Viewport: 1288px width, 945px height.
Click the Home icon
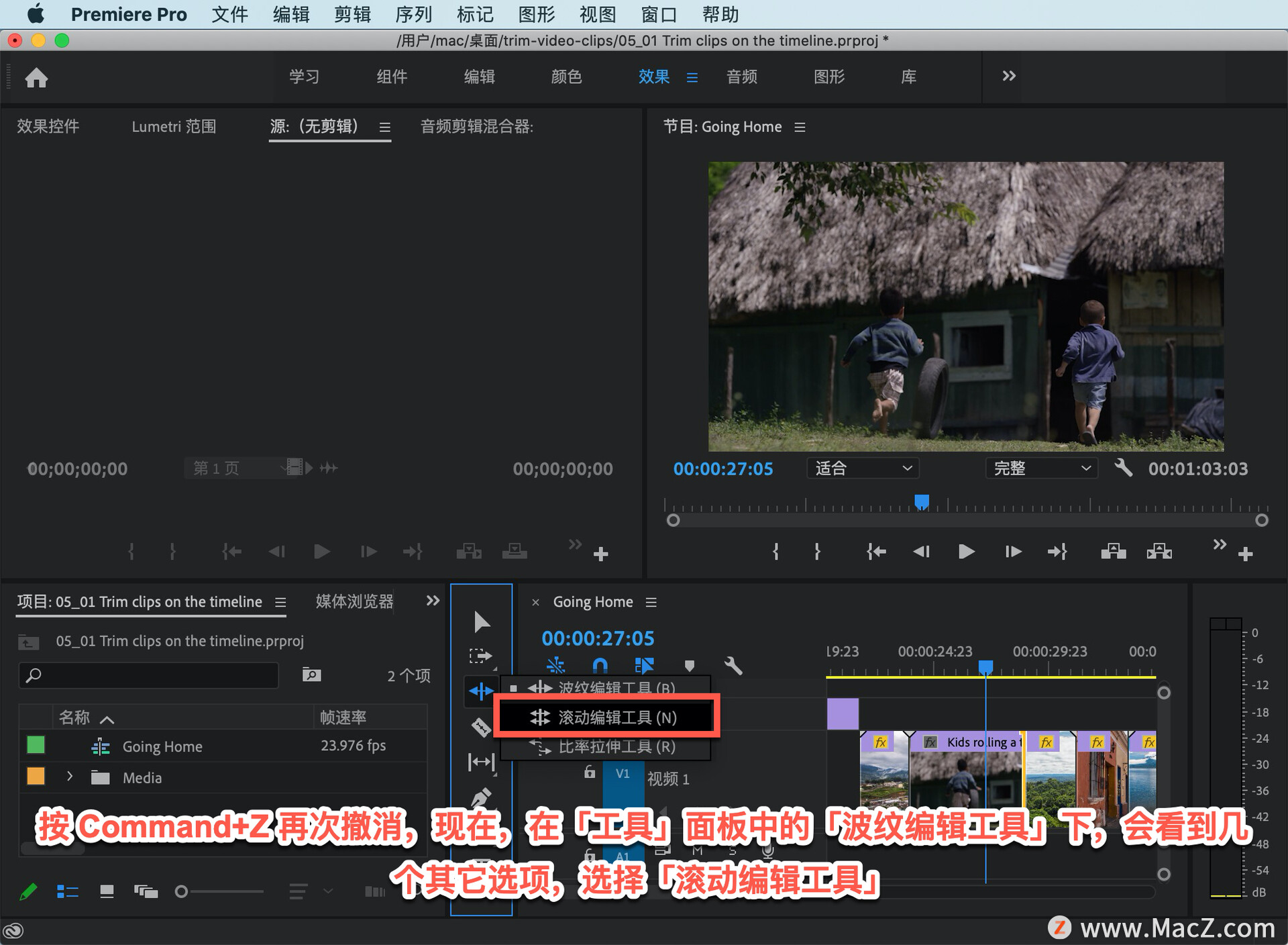click(x=36, y=78)
